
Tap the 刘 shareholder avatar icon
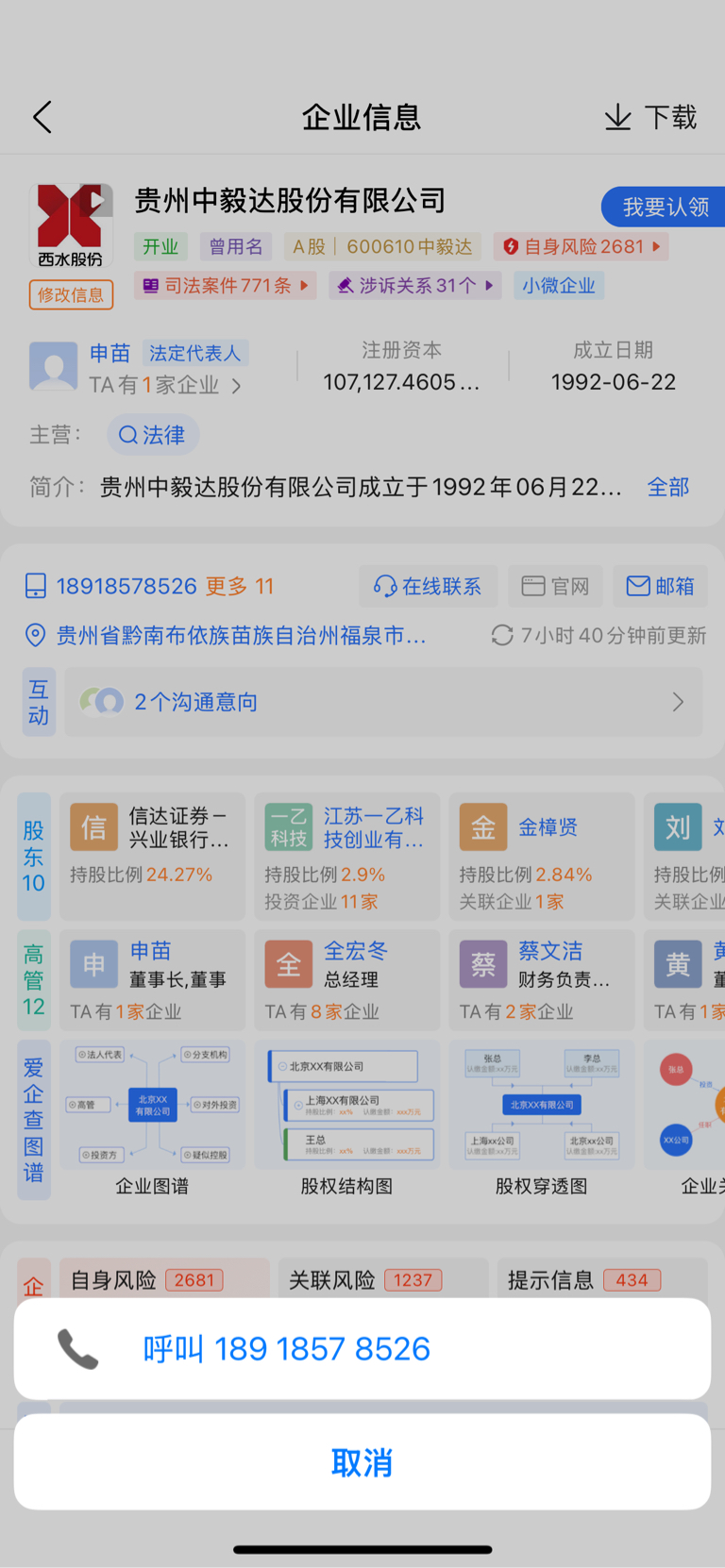(678, 827)
